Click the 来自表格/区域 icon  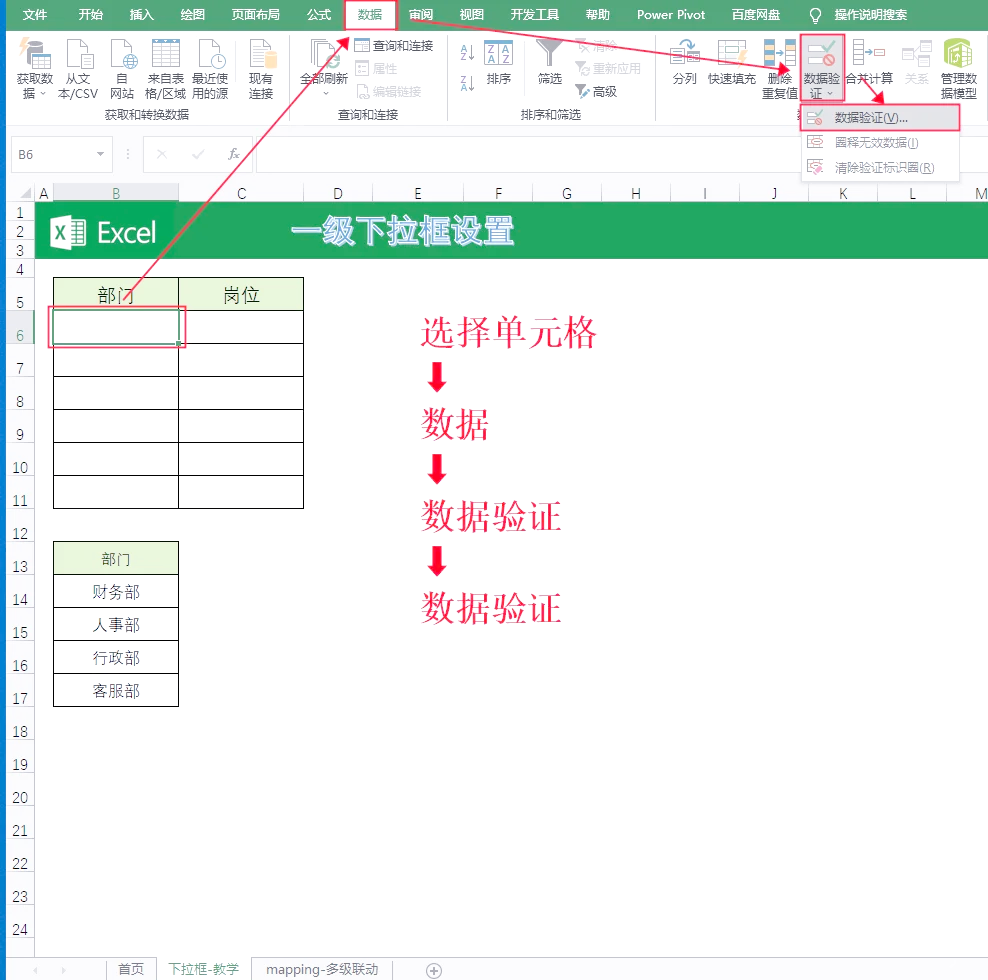[x=166, y=54]
